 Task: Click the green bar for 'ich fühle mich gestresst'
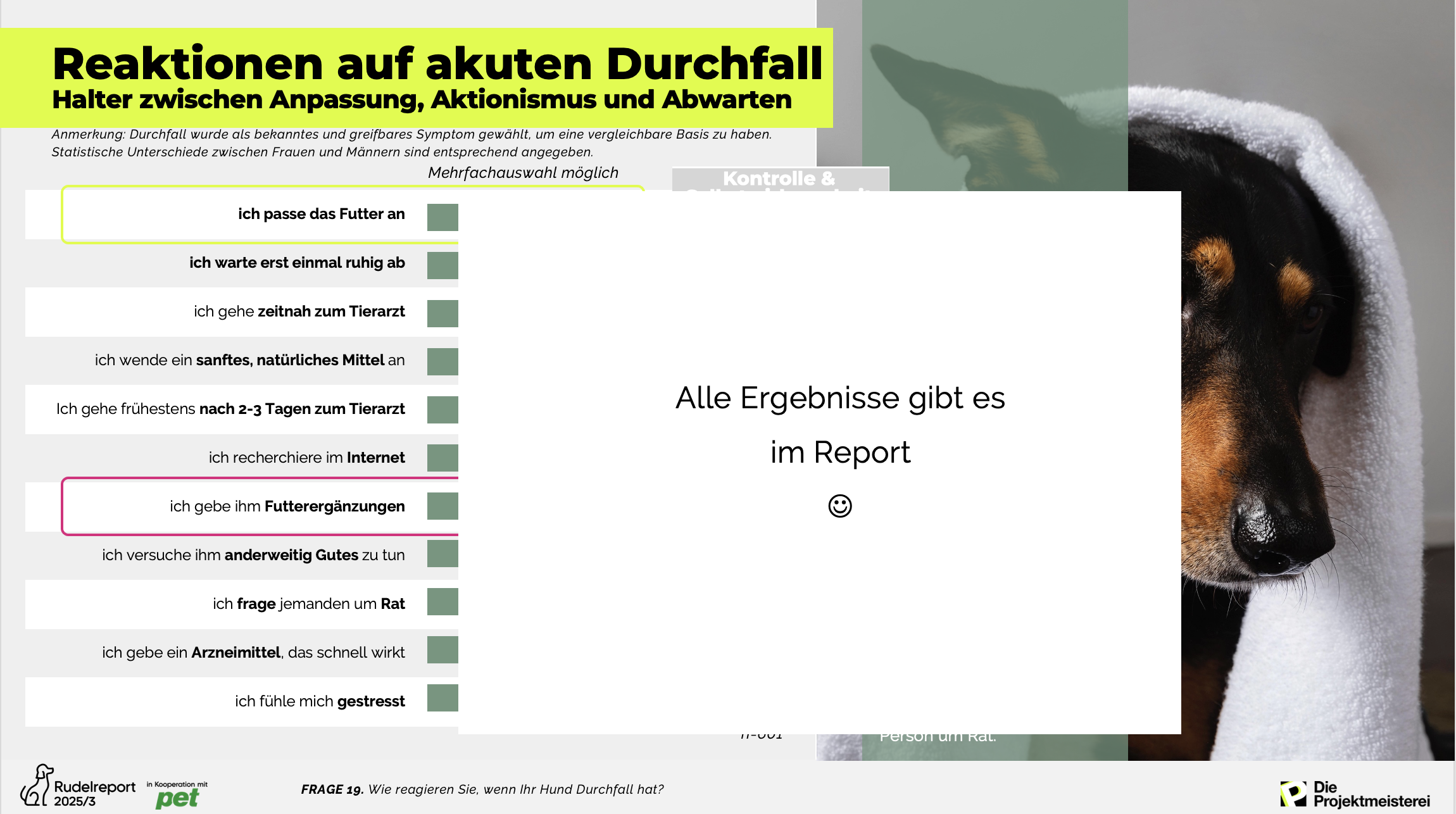pyautogui.click(x=443, y=699)
